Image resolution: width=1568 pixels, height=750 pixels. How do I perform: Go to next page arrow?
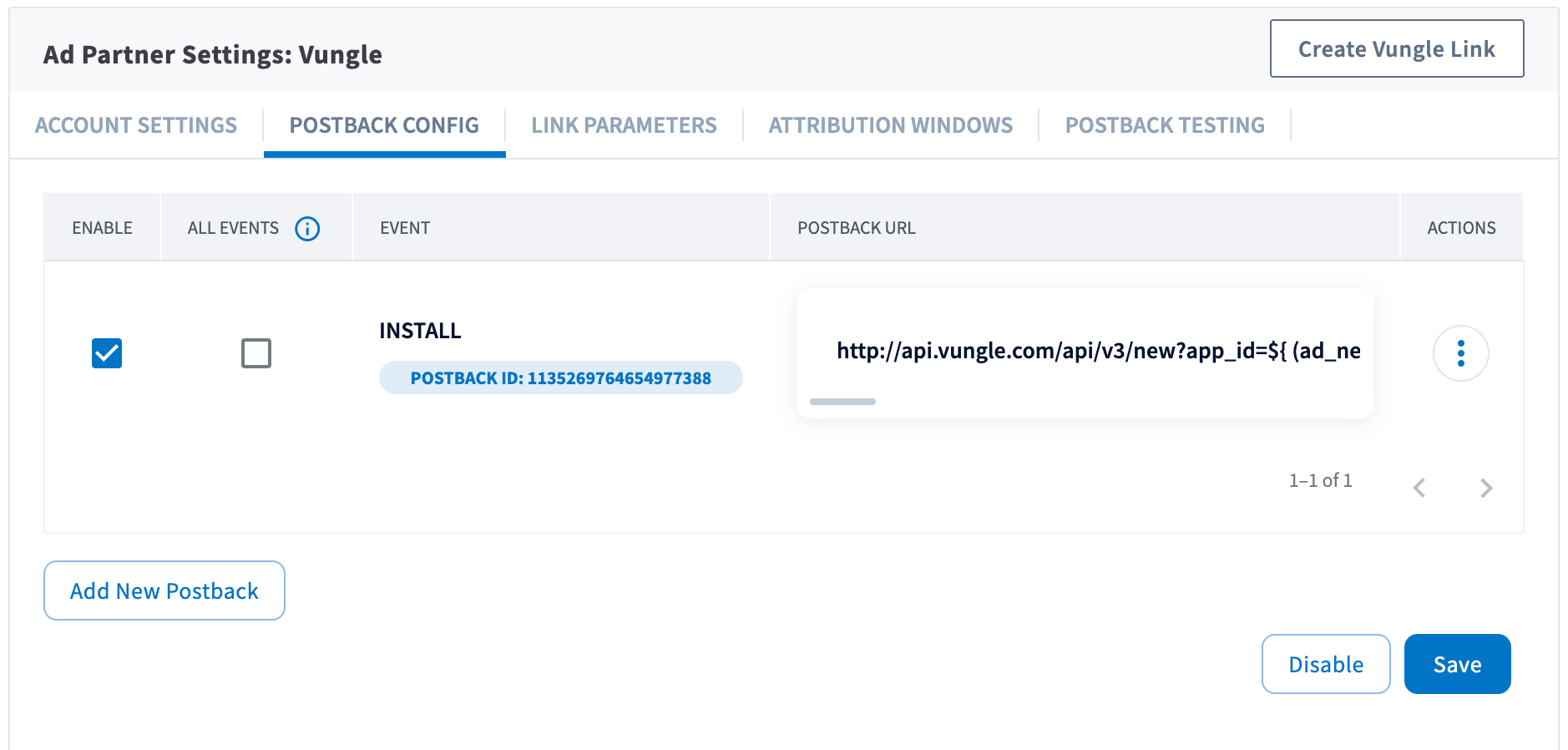[1486, 488]
